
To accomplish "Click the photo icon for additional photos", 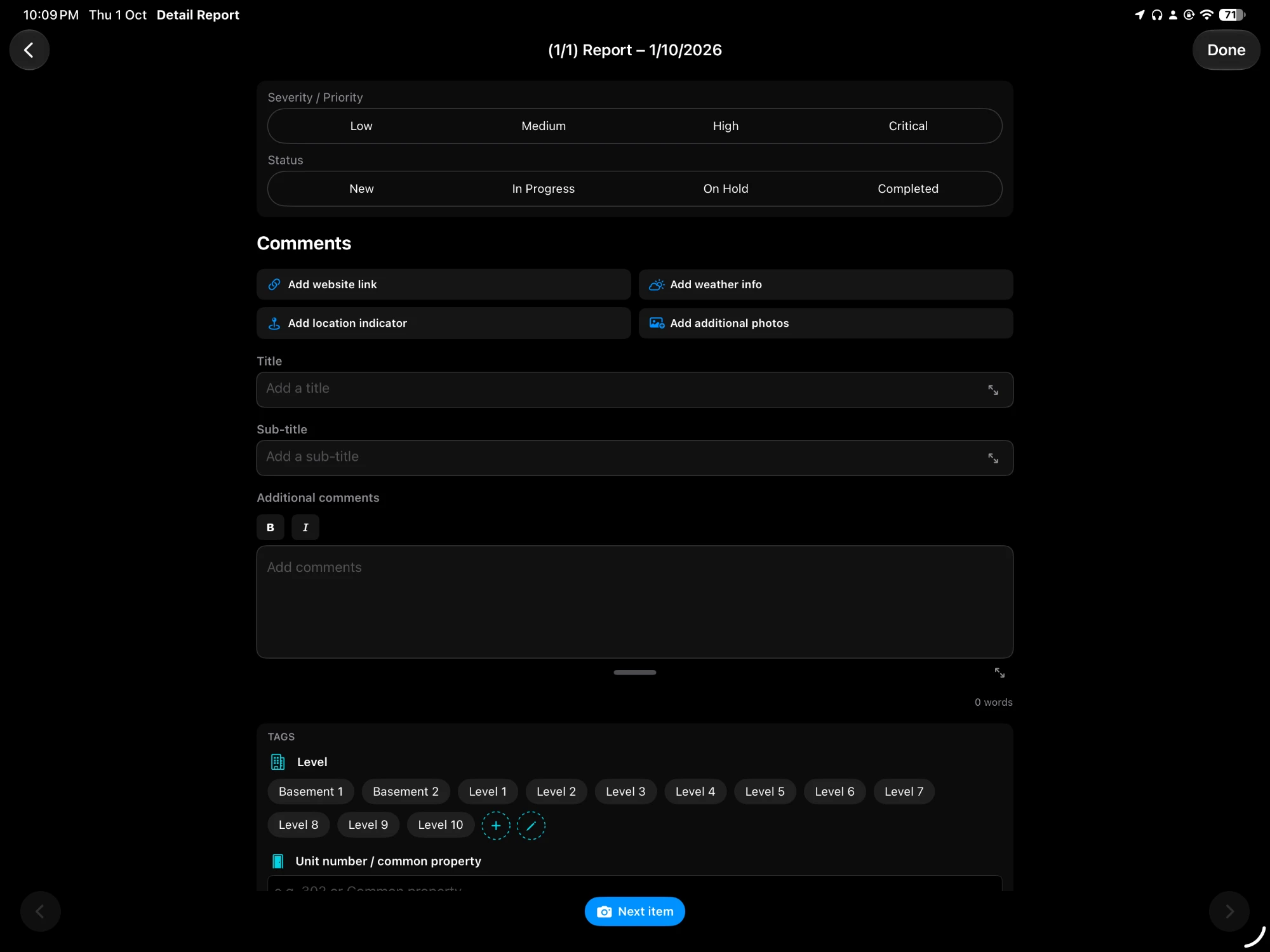I will (657, 323).
